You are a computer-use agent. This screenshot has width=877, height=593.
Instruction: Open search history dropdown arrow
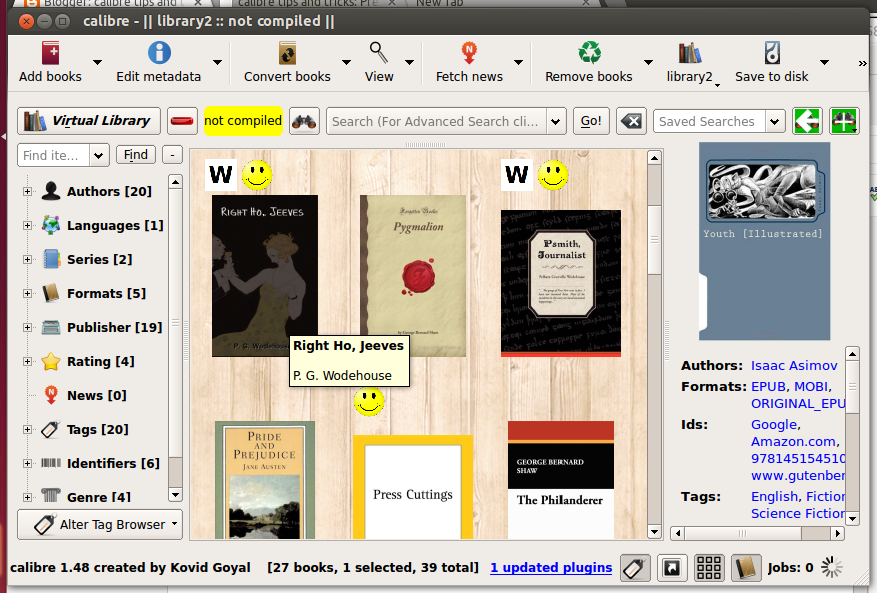point(556,121)
